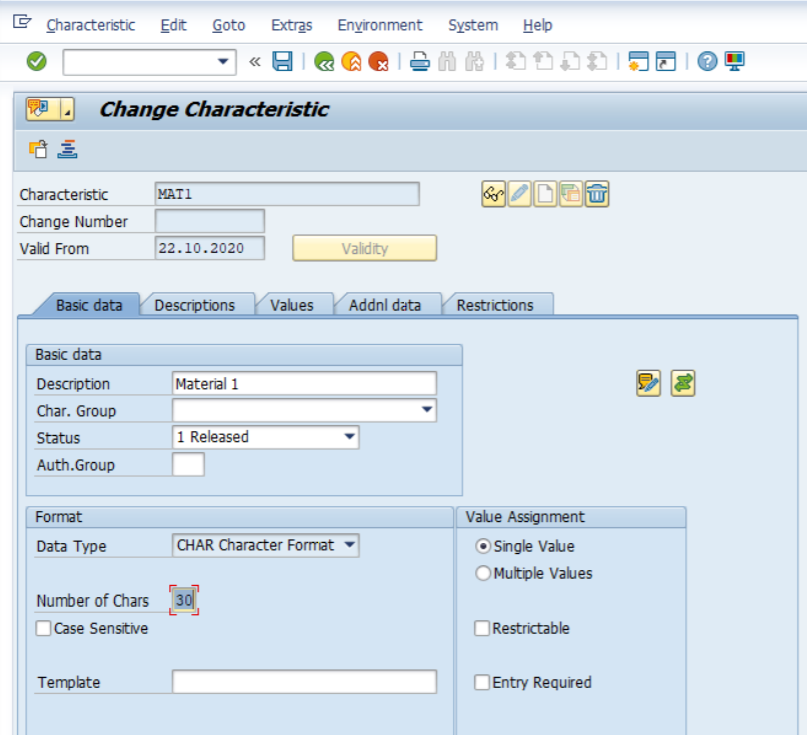807x735 pixels.
Task: Open the command field dropdown
Action: (x=223, y=62)
